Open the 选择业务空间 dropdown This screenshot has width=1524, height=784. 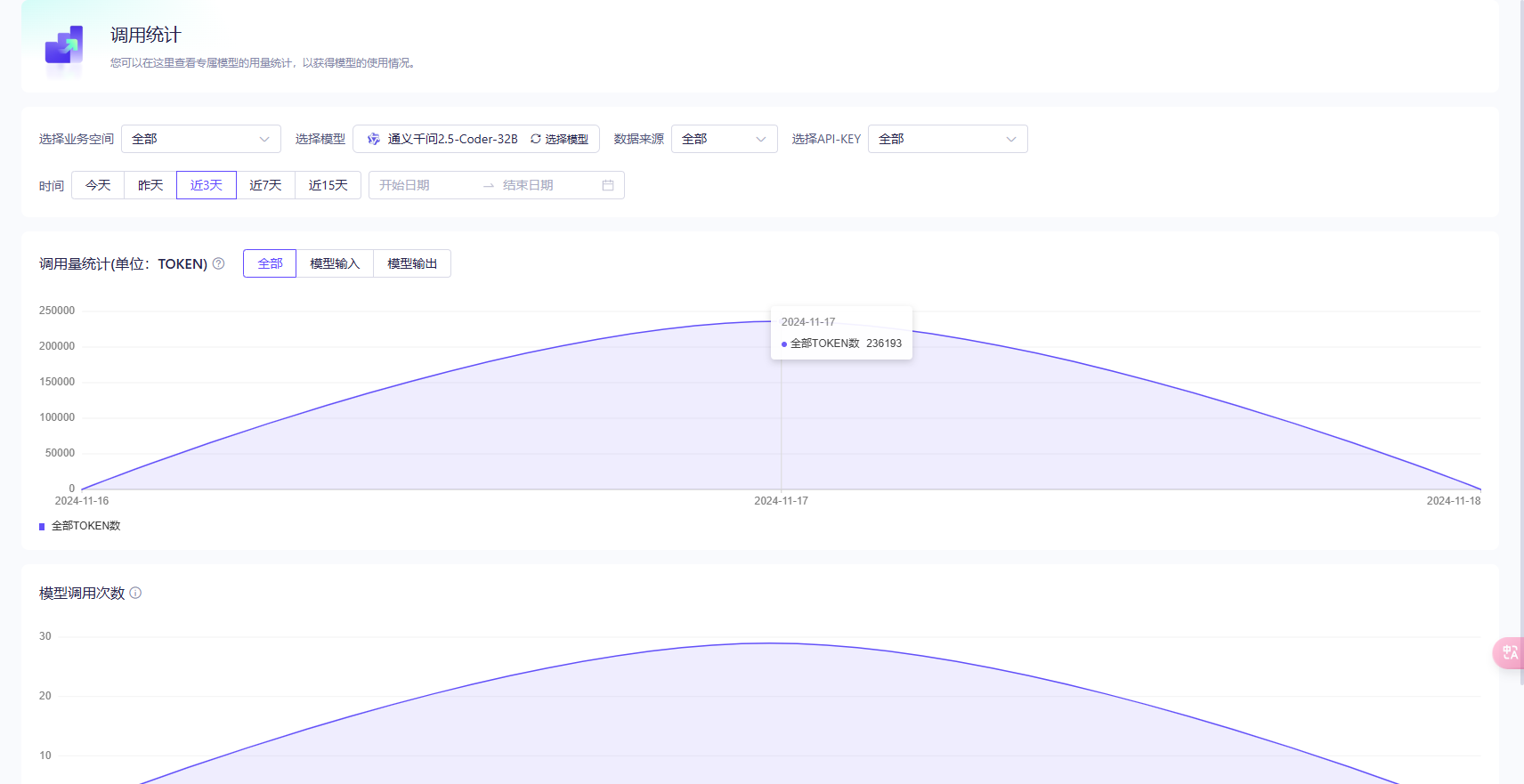(201, 139)
